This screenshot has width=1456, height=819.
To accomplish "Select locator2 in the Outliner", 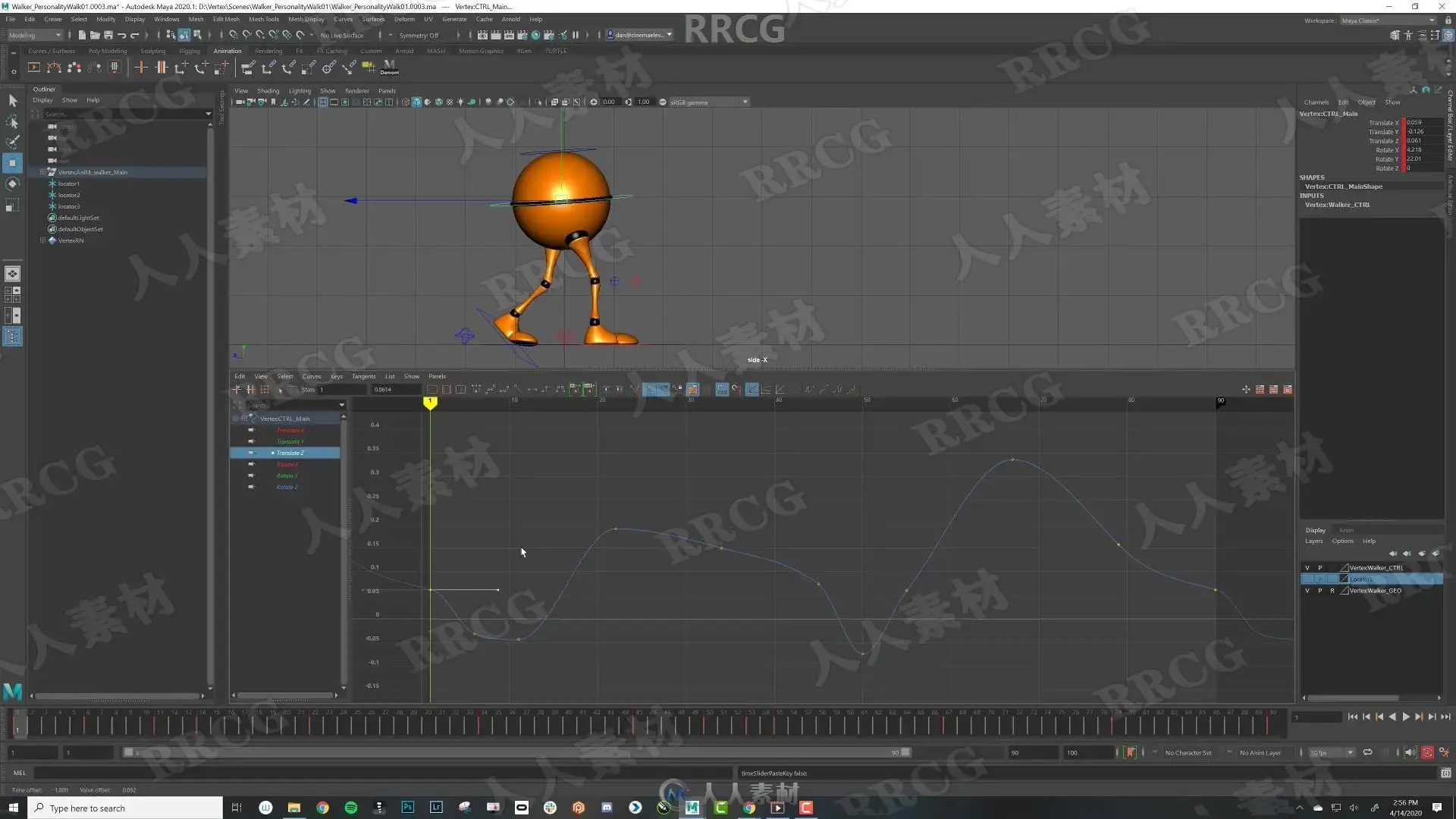I will pos(69,195).
